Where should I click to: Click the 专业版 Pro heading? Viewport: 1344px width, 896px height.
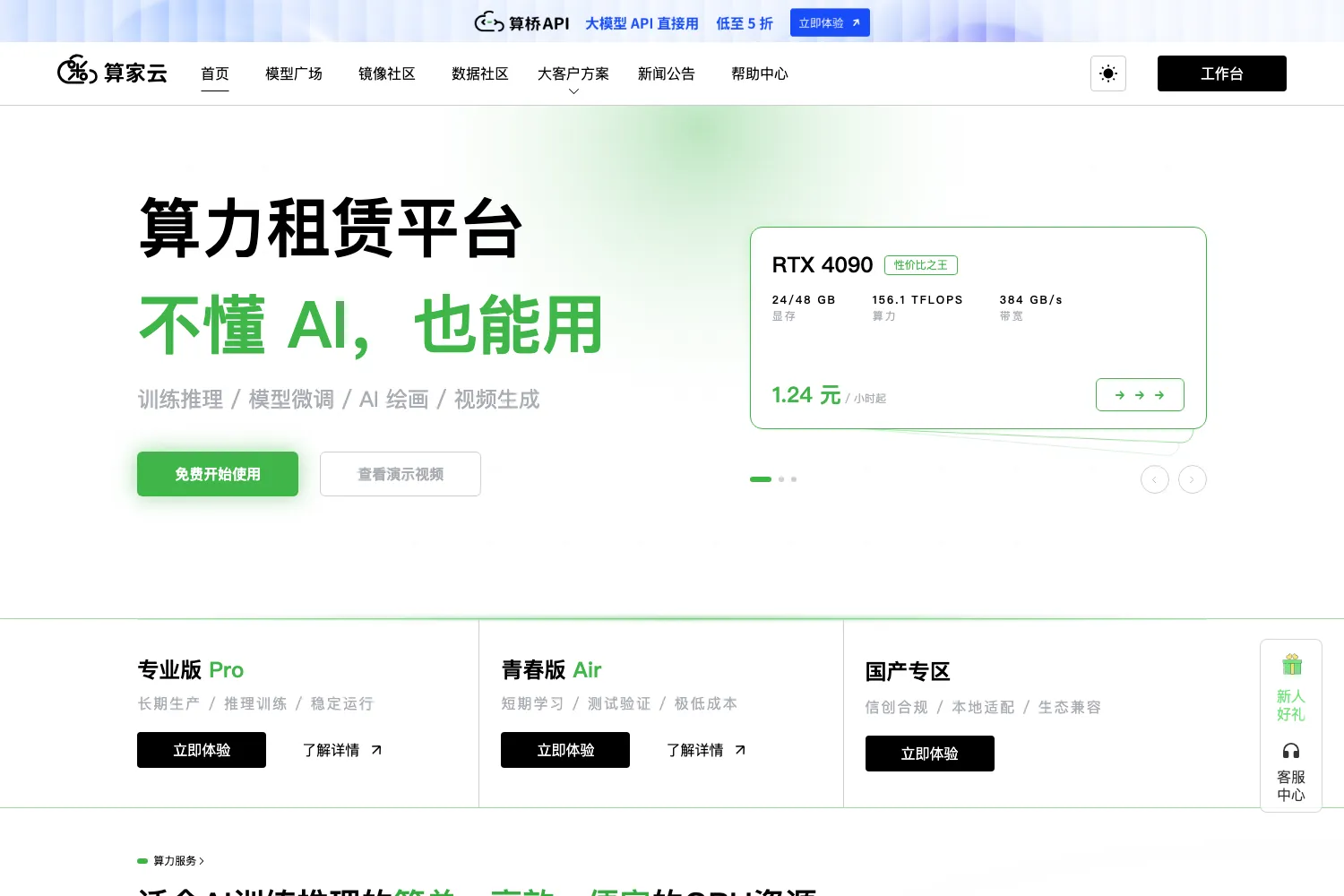[191, 670]
